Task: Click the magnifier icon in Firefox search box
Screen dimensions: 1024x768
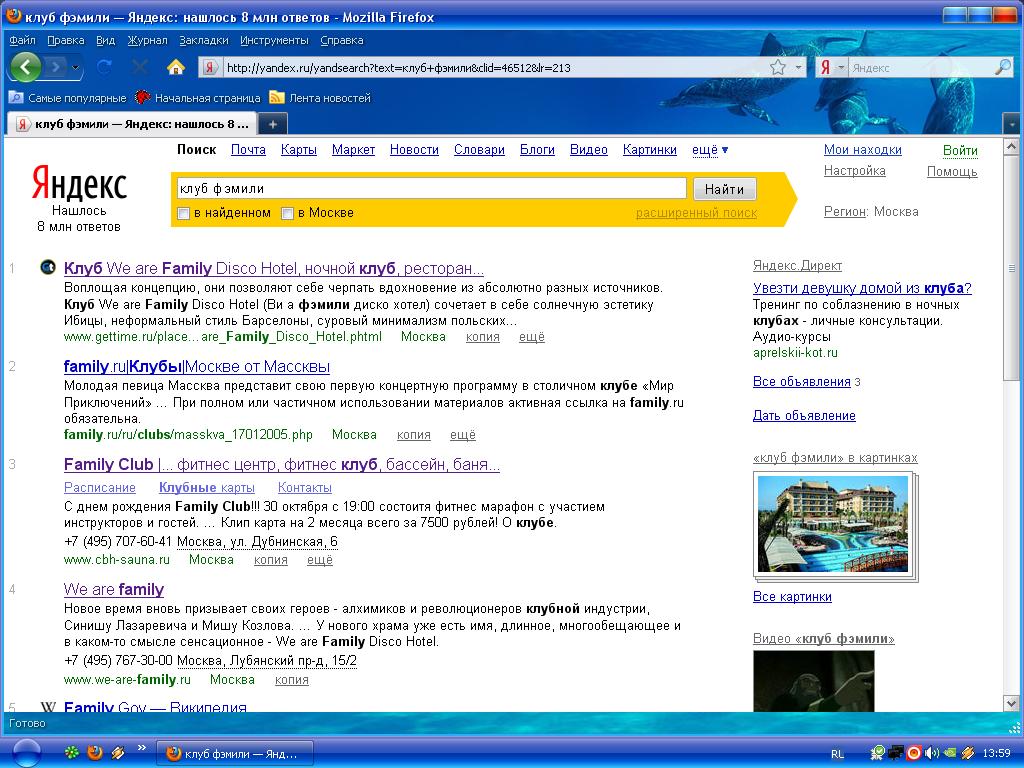Action: (1002, 67)
